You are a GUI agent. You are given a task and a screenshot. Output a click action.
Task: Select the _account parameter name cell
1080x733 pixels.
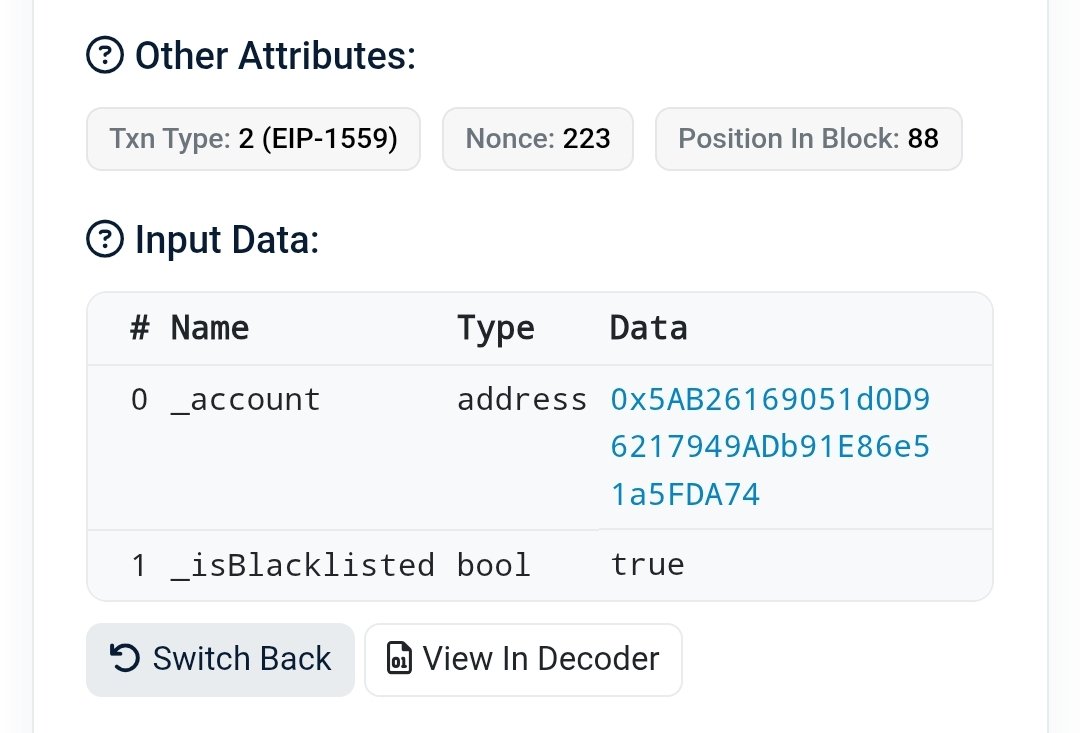point(246,400)
